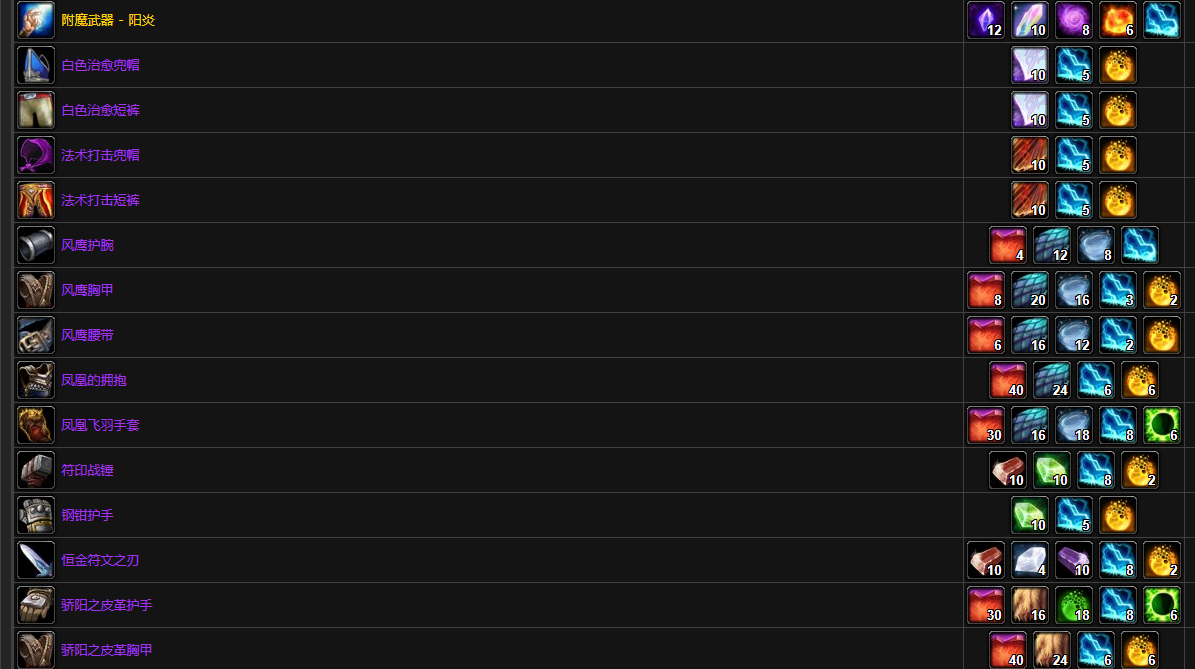This screenshot has height=669, width=1195.
Task: Select the purple 法术打击兜帽 hood icon
Action: pos(36,155)
